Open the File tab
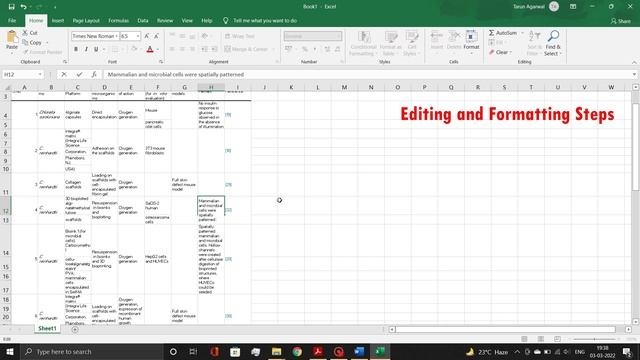The height and width of the screenshot is (360, 640). coord(12,20)
